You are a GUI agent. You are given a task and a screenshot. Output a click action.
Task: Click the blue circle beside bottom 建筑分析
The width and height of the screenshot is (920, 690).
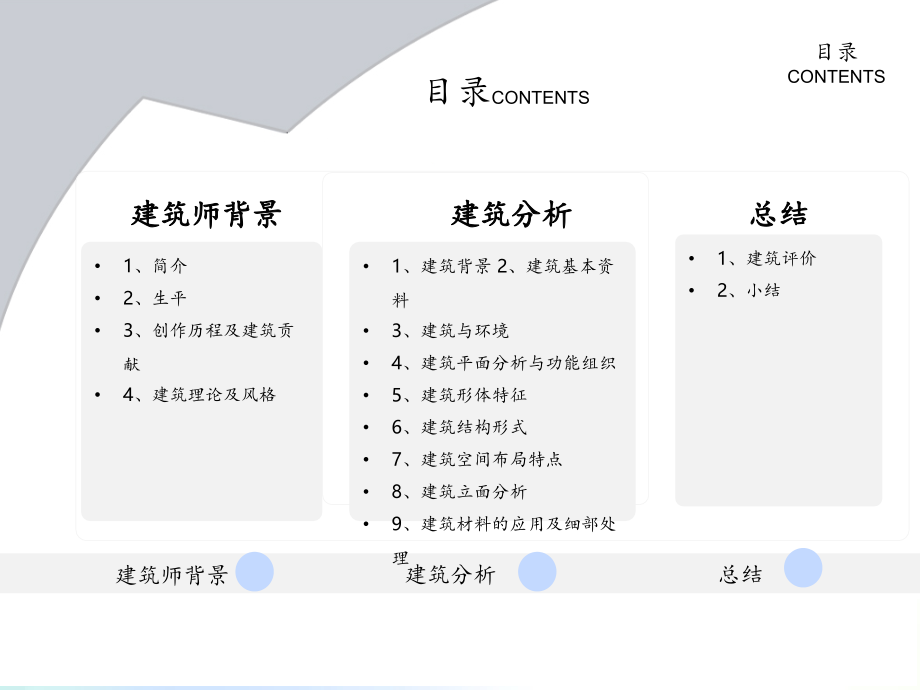pos(537,571)
